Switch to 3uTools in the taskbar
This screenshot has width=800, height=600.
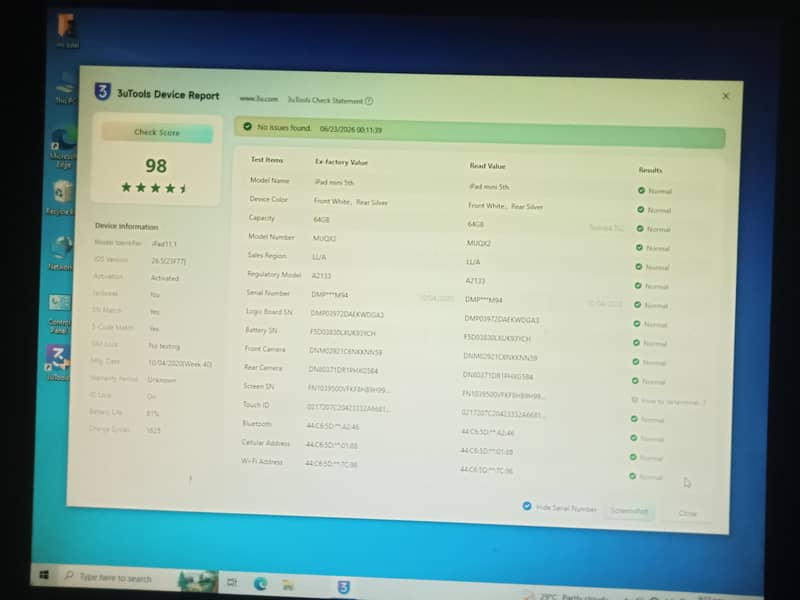[344, 587]
